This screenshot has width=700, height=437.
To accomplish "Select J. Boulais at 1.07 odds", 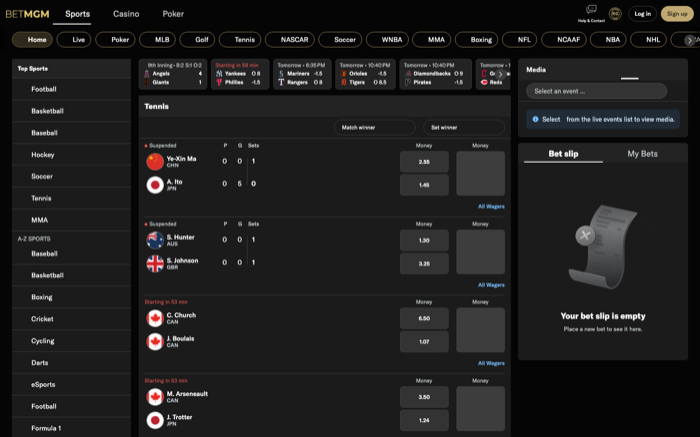I will [424, 341].
